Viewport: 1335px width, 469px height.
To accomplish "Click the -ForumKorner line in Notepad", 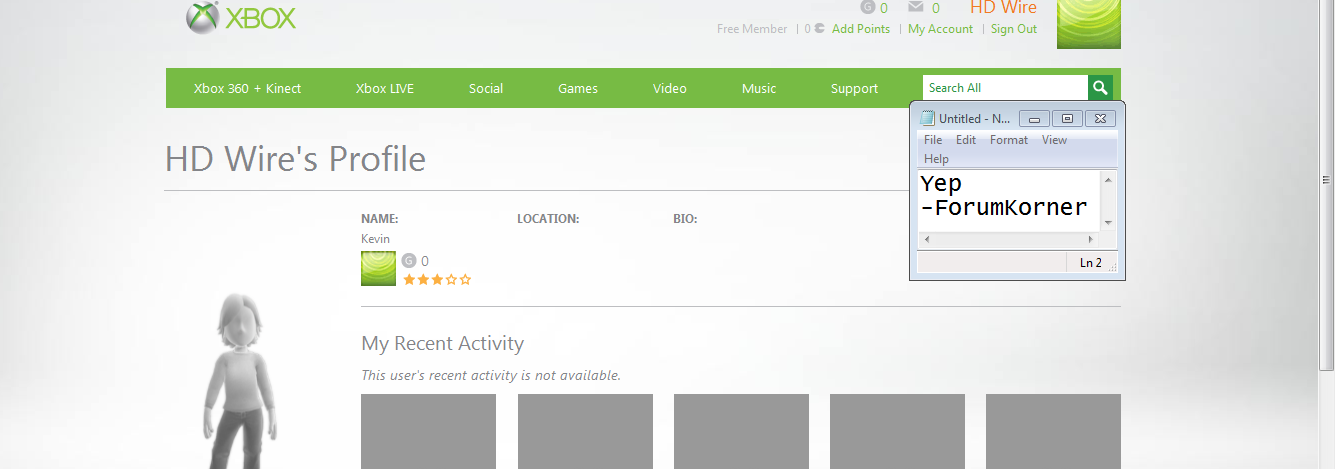I will point(1004,208).
